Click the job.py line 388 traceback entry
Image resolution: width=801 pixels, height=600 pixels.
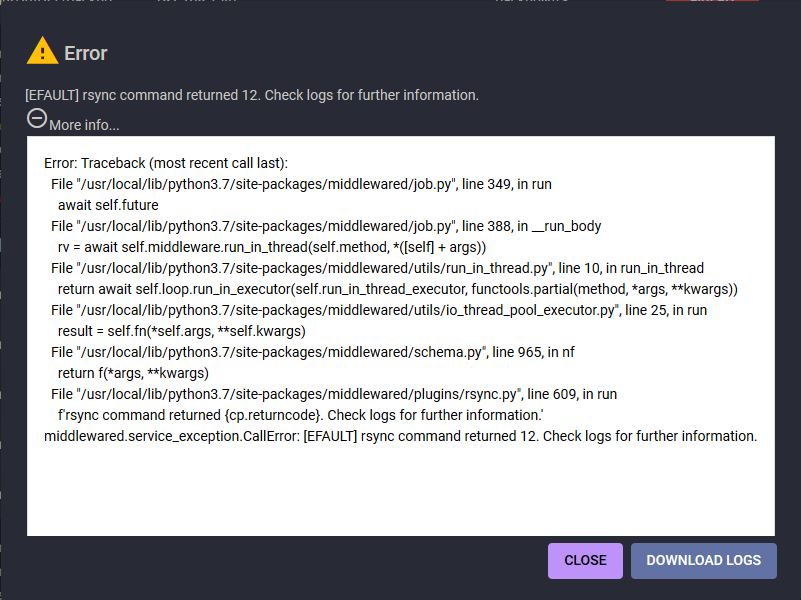(x=326, y=226)
